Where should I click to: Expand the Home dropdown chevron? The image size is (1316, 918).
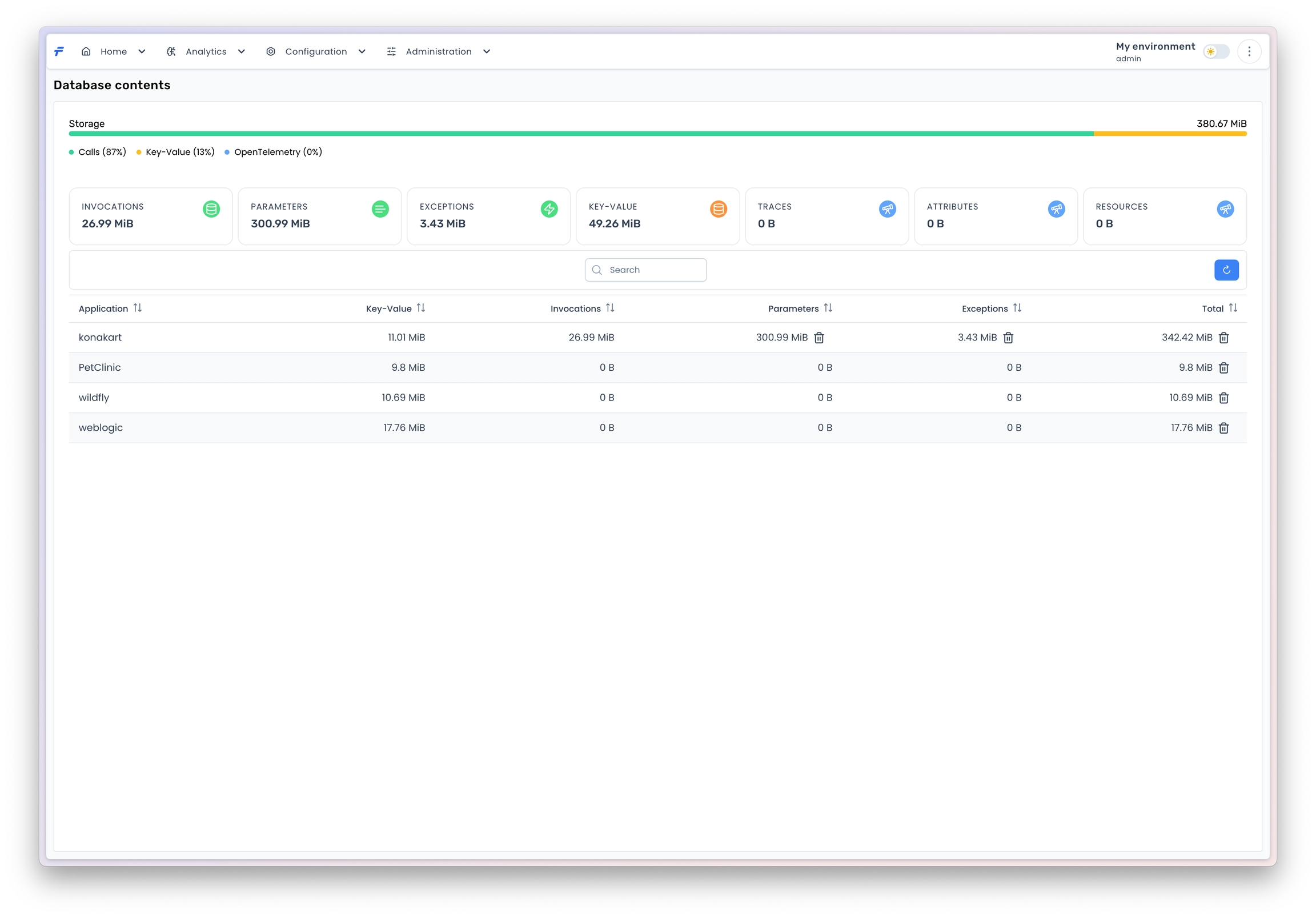tap(142, 51)
